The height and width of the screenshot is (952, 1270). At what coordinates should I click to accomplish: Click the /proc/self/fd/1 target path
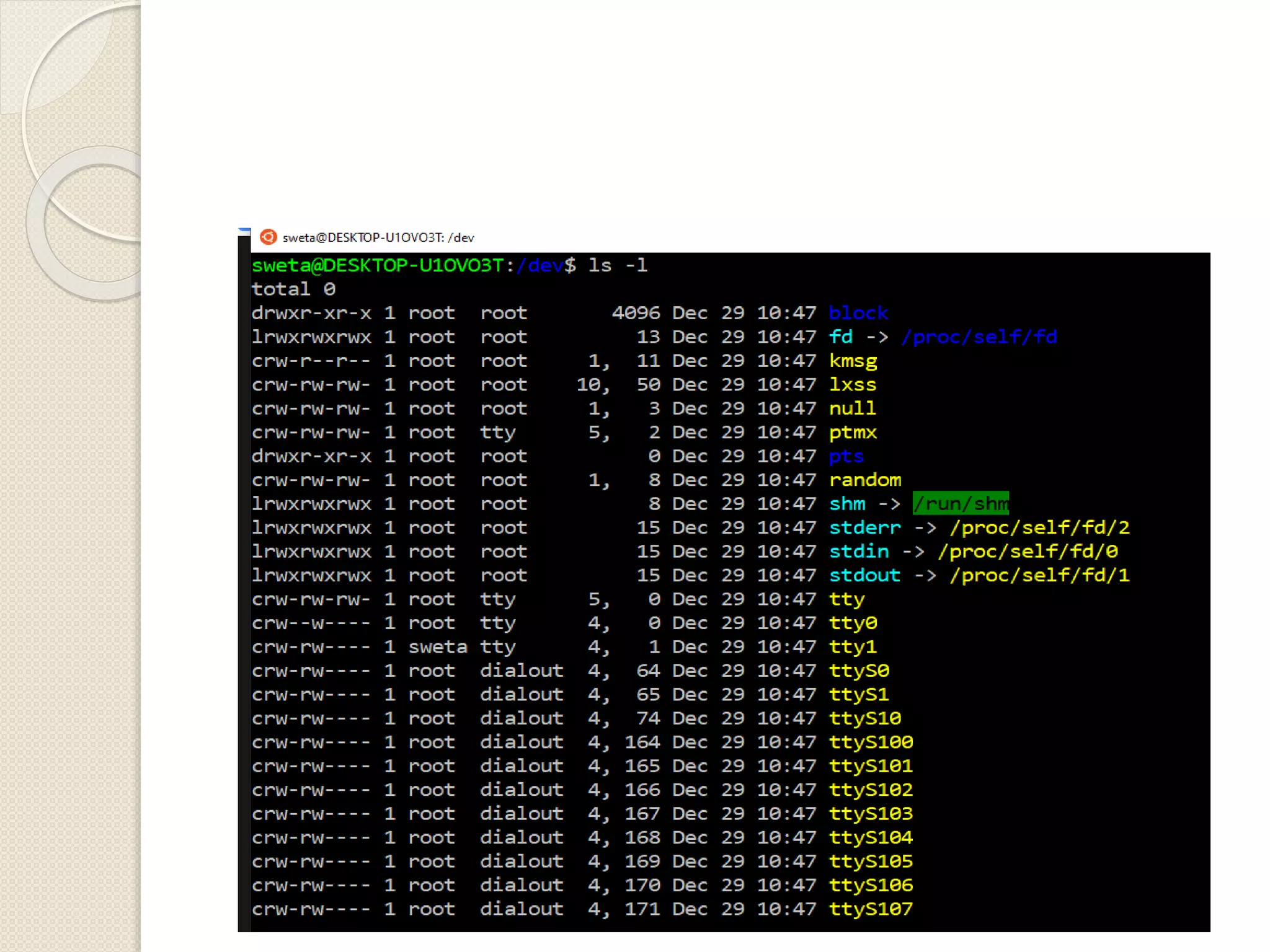tap(1039, 576)
